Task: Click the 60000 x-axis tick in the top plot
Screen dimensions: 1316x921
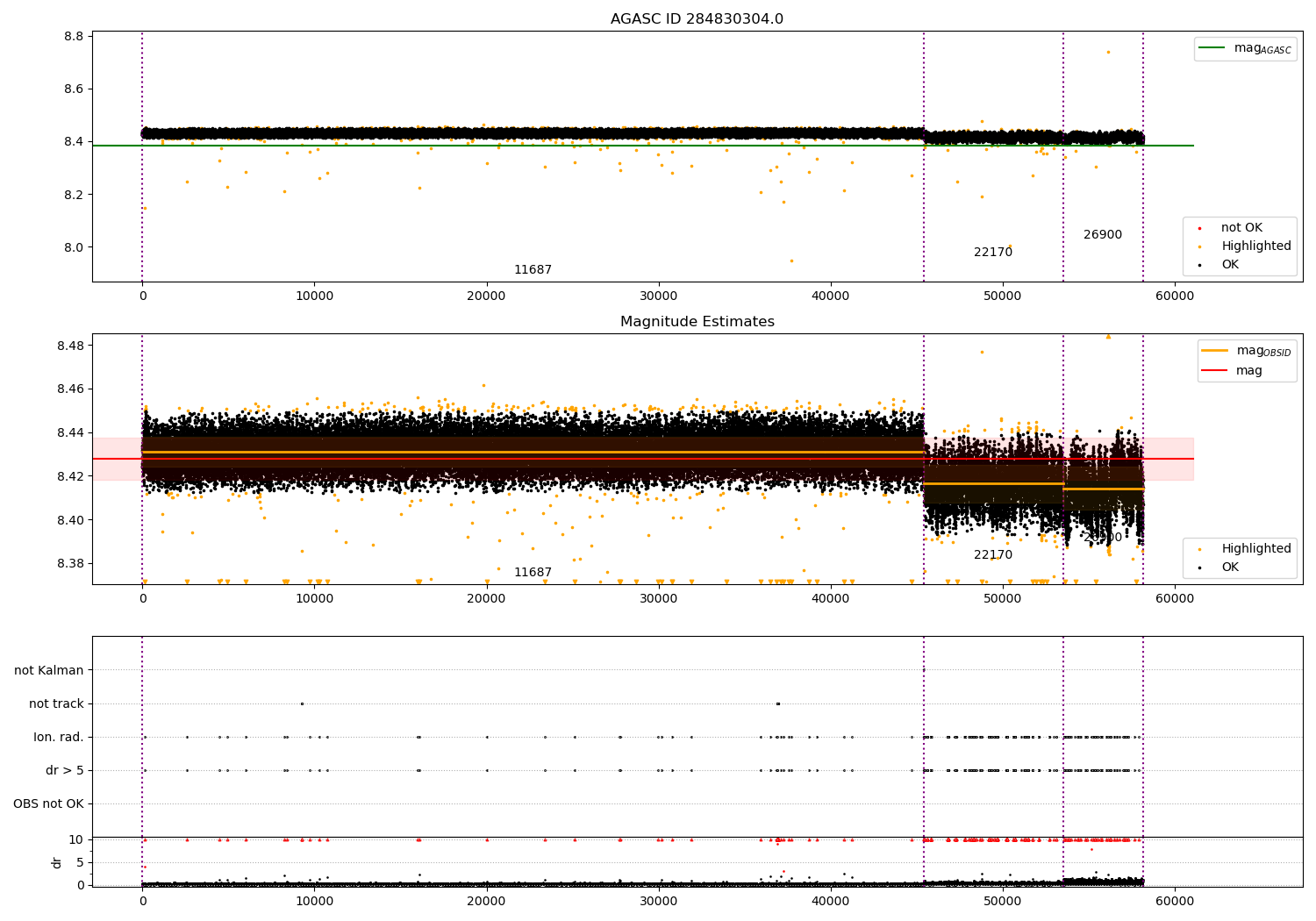Action: click(1174, 296)
